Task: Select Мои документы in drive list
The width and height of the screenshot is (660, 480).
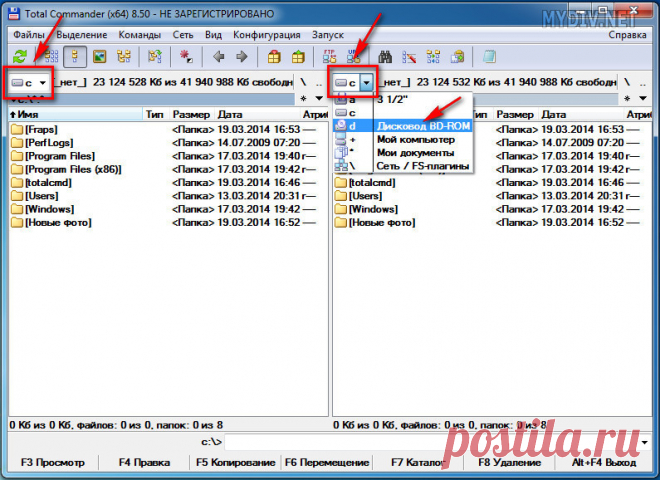Action: point(403,152)
